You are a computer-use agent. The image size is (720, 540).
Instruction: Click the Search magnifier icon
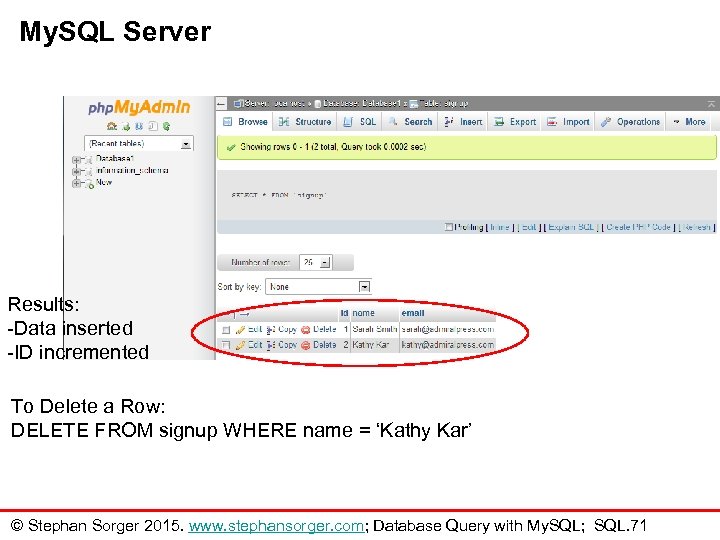[x=393, y=122]
